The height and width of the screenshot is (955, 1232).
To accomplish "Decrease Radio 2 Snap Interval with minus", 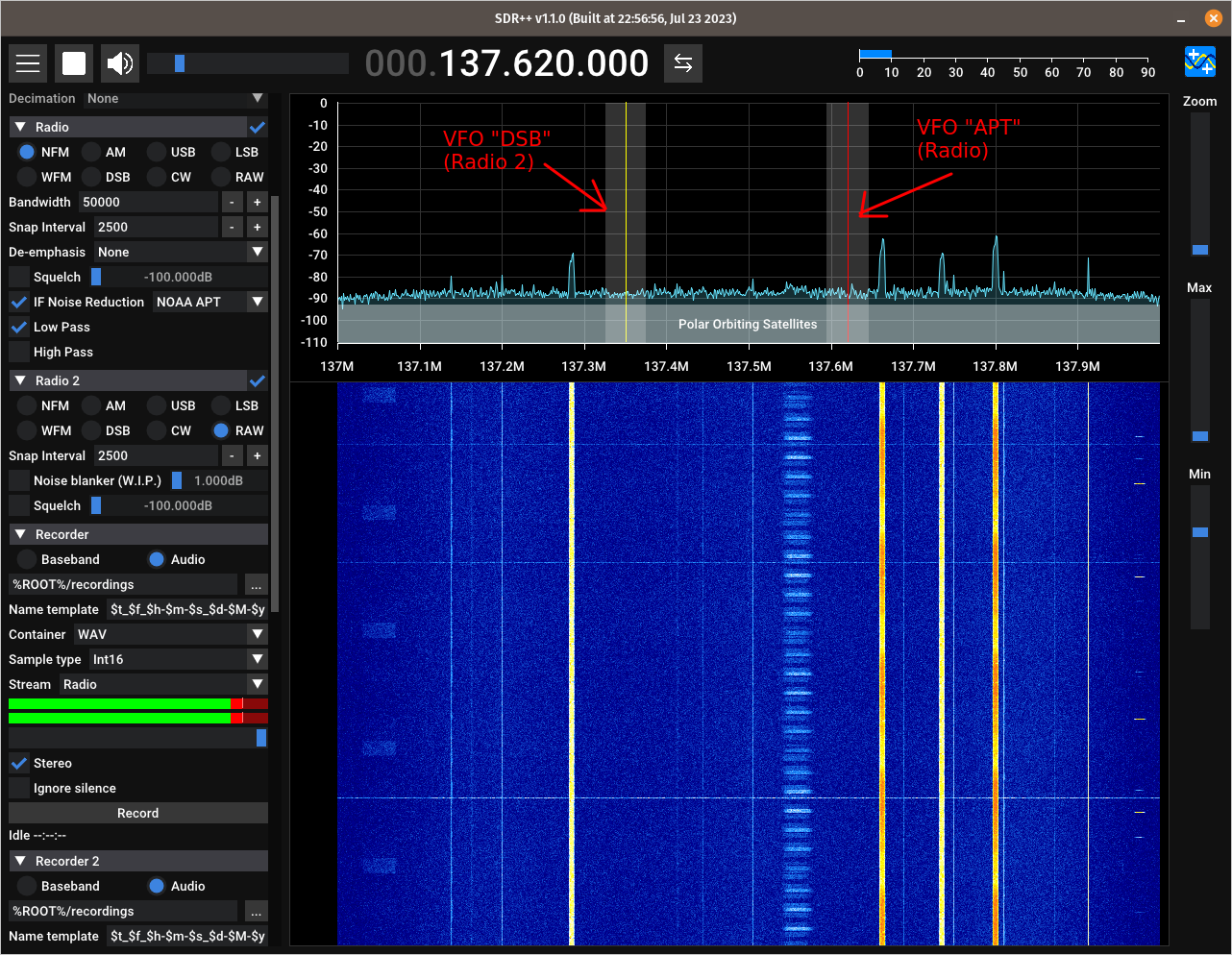I will pyautogui.click(x=232, y=455).
